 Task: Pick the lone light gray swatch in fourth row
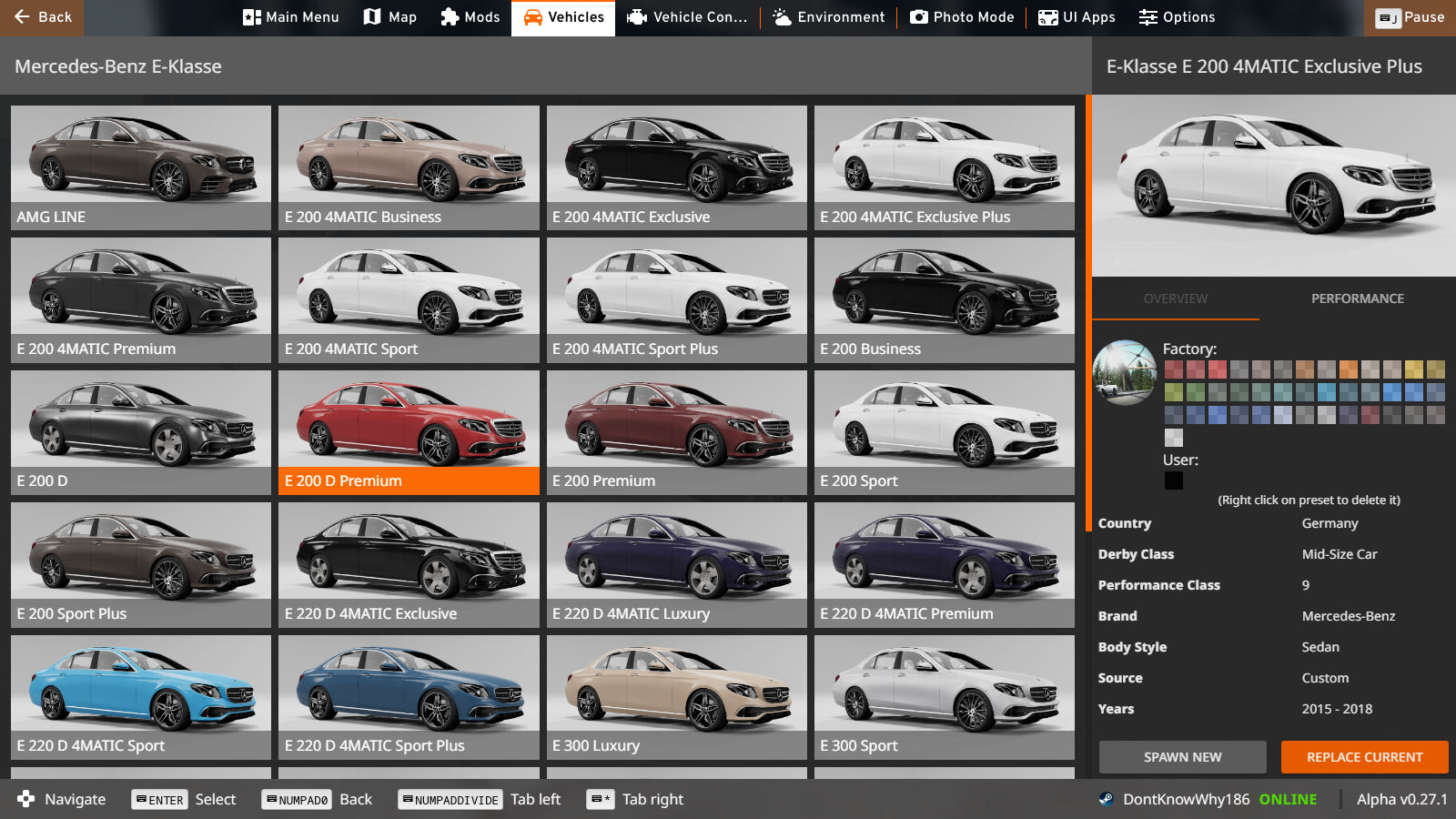click(1174, 438)
